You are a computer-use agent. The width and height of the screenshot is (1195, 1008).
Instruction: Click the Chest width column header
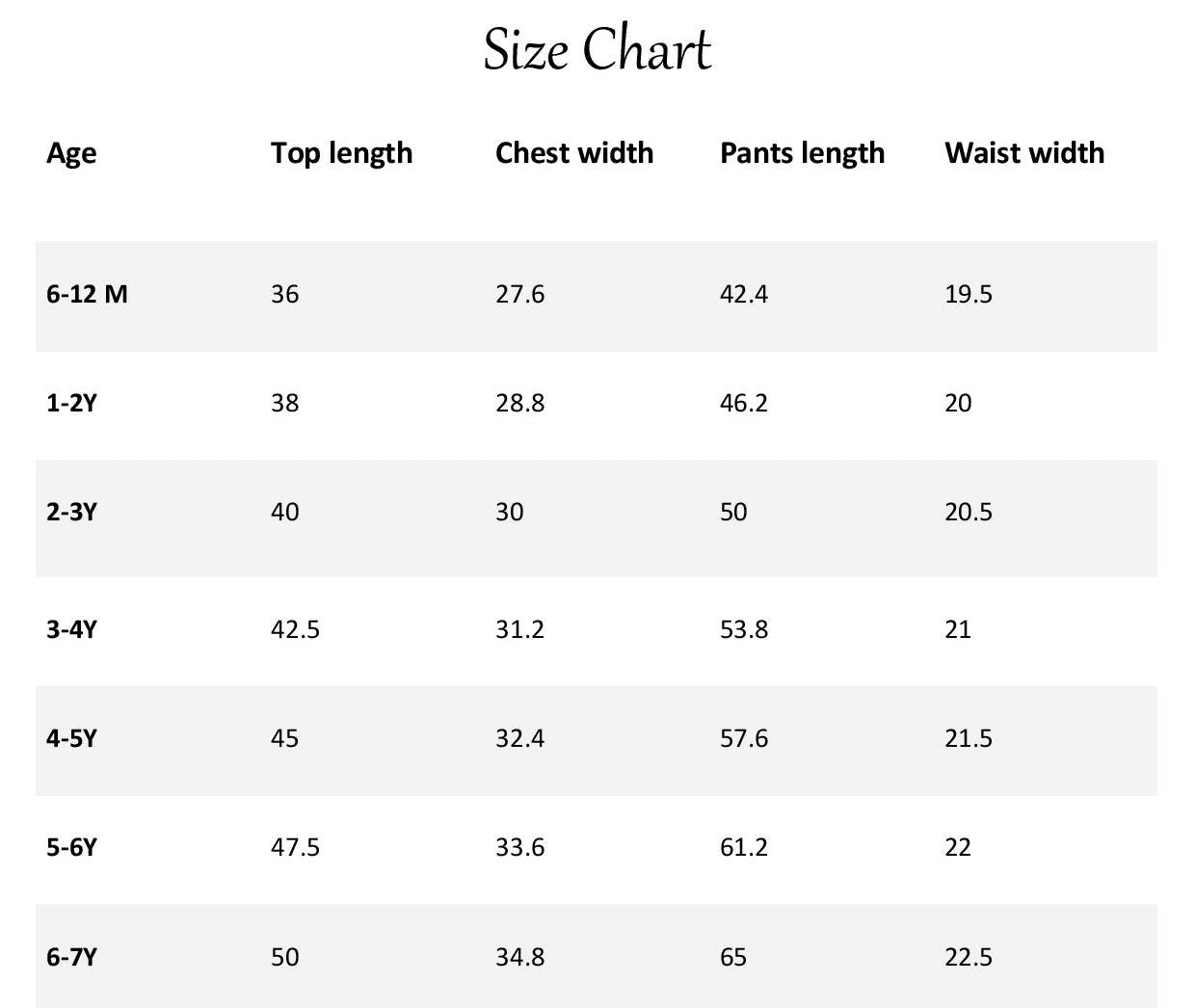(573, 153)
